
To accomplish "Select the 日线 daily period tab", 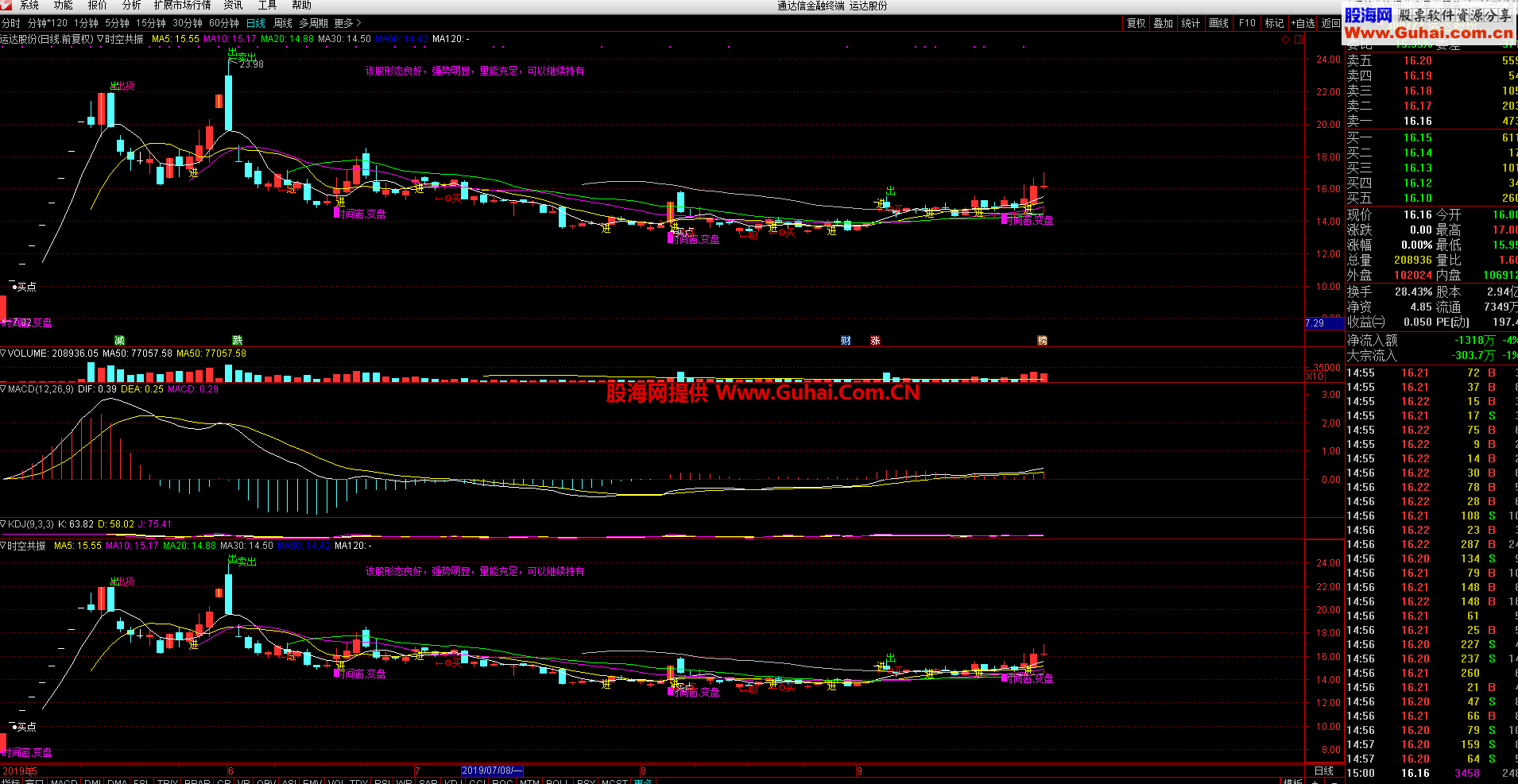I will 256,23.
